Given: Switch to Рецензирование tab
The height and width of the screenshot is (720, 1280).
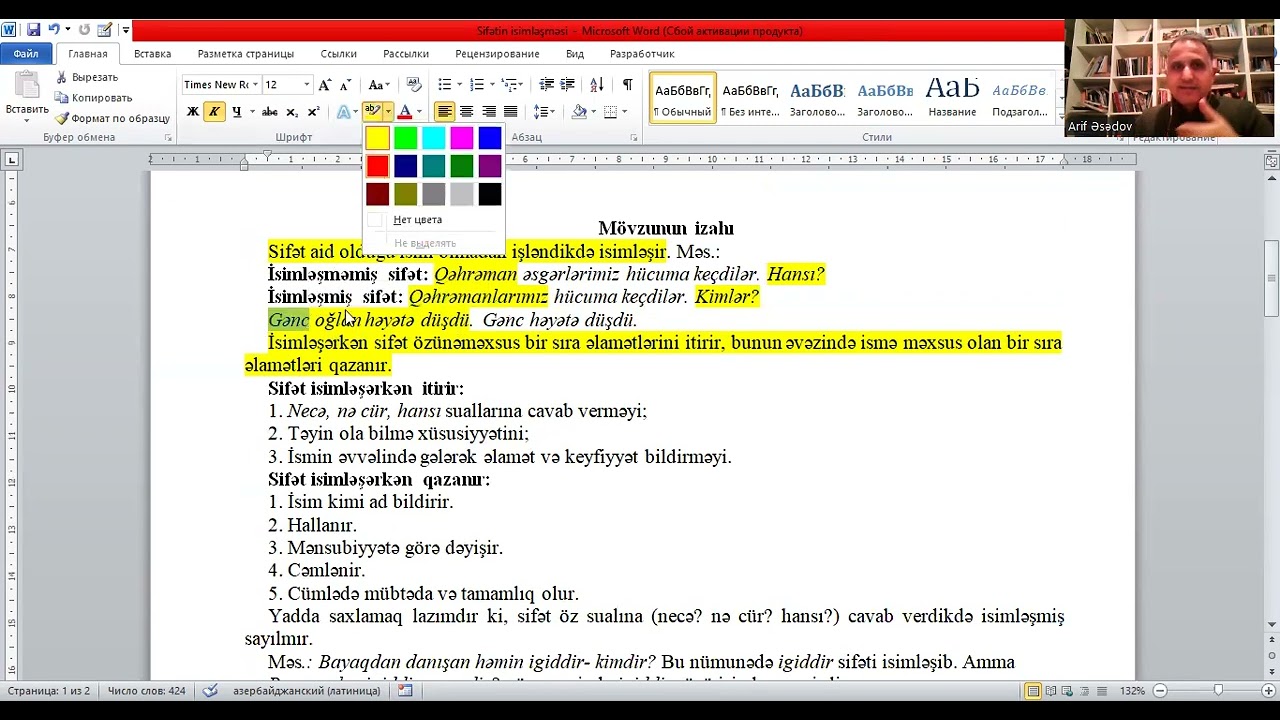Looking at the screenshot, I should tap(497, 54).
